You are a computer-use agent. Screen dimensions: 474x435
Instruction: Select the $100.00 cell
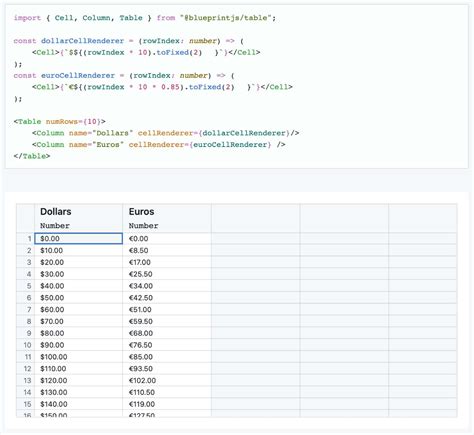tap(78, 357)
